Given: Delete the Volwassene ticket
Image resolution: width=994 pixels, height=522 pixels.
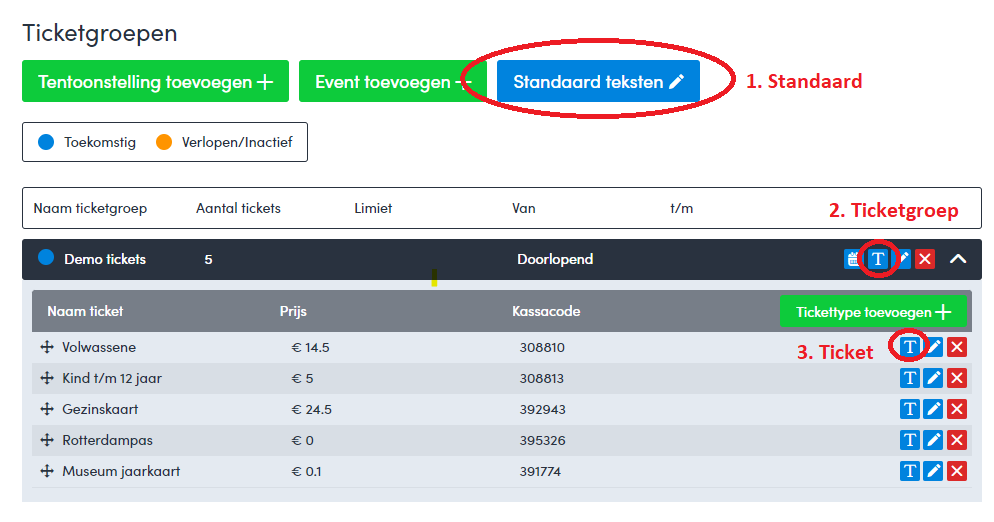Looking at the screenshot, I should tap(957, 347).
